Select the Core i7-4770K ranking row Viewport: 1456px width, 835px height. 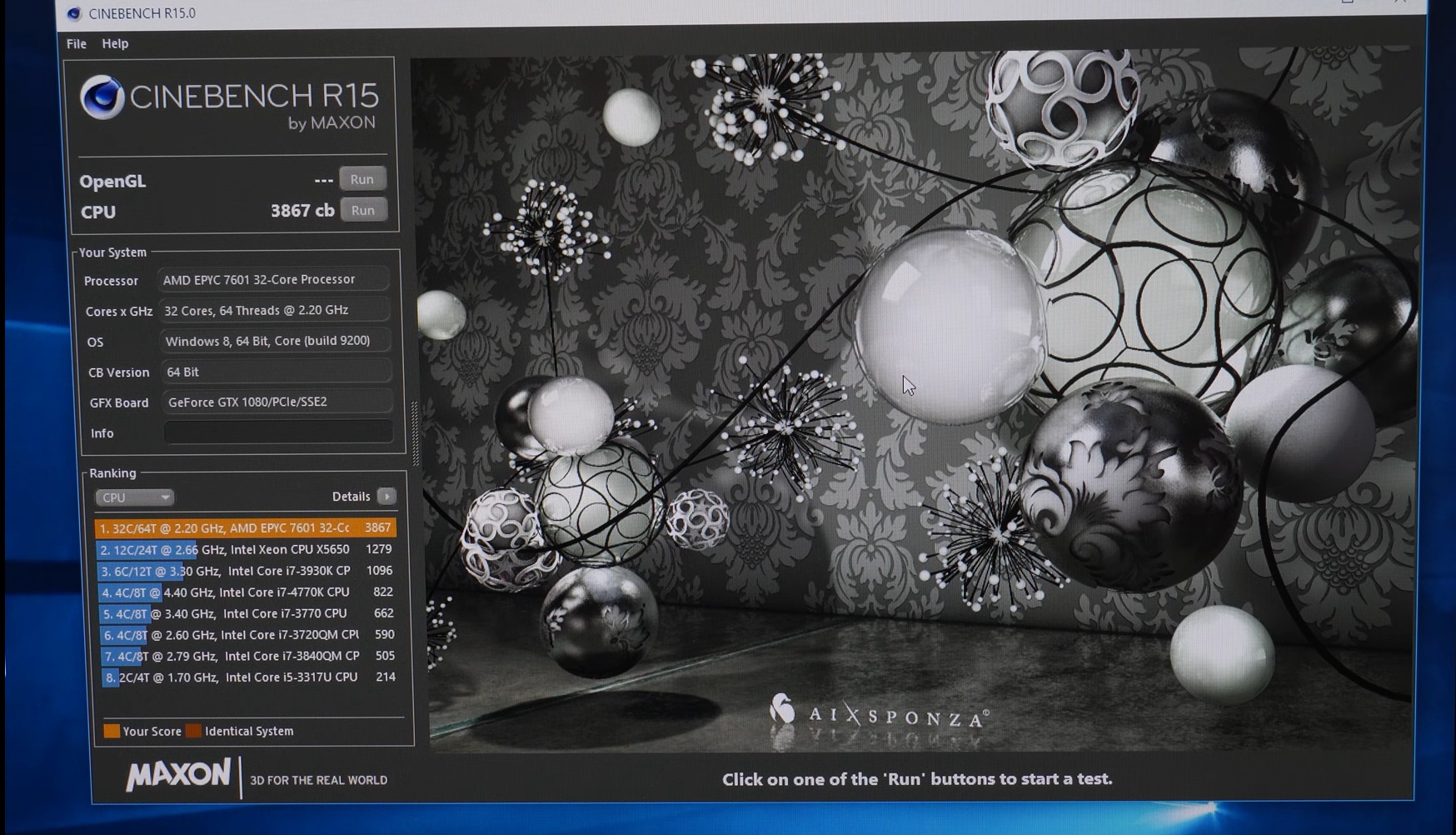[x=247, y=592]
